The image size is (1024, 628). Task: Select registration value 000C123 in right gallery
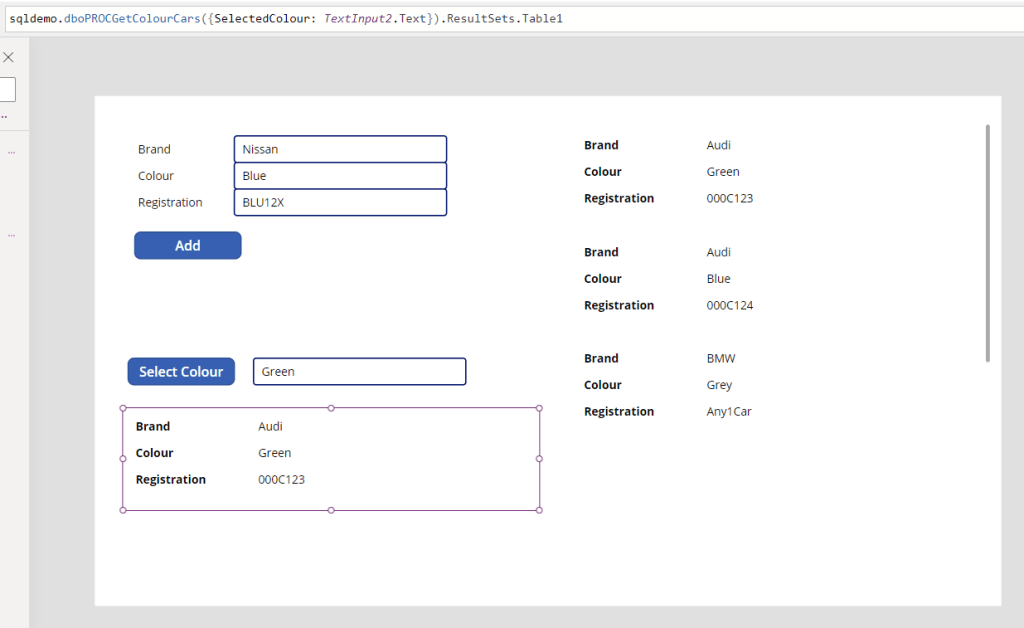tap(729, 198)
